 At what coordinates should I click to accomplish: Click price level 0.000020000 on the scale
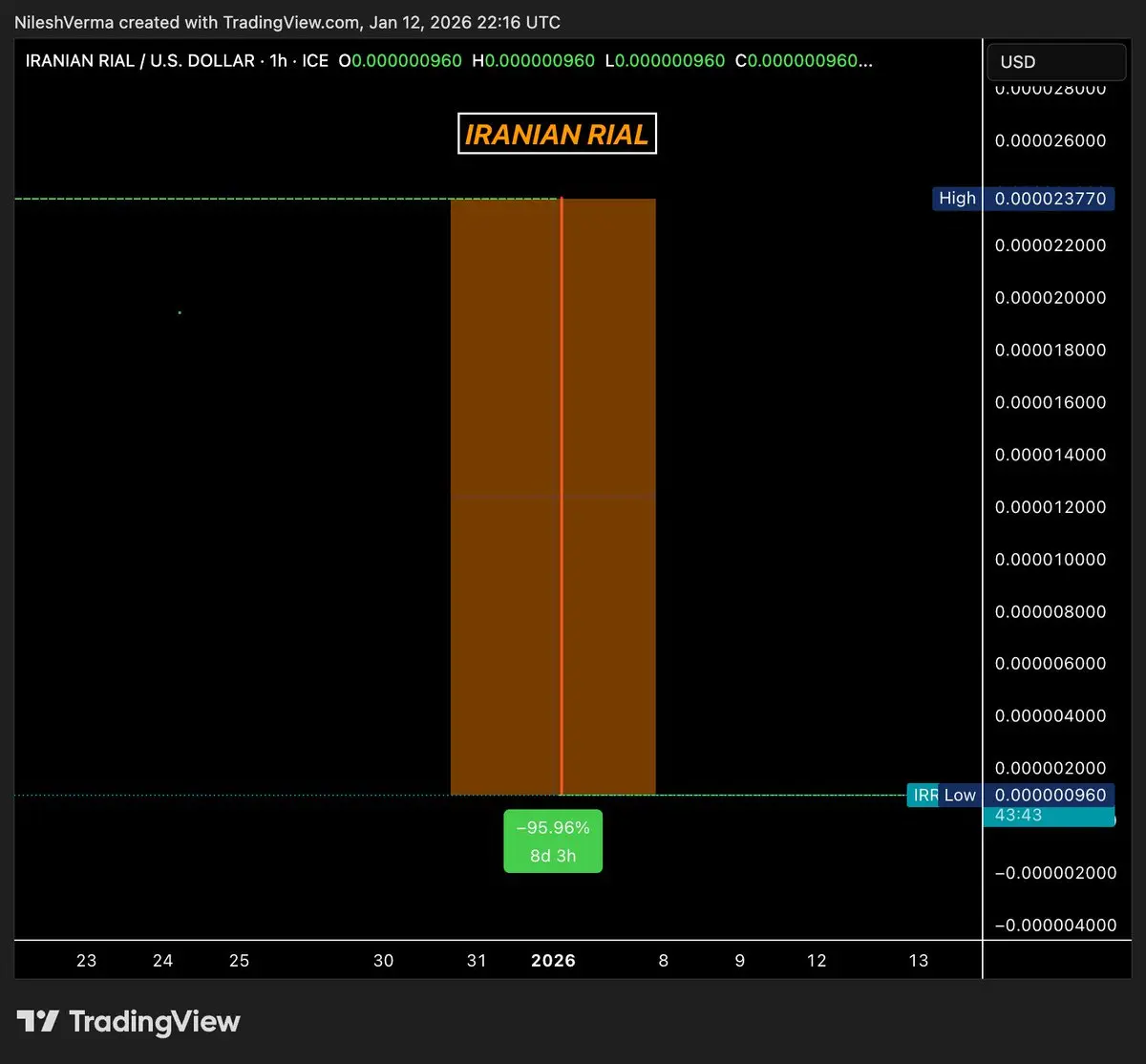1050,298
